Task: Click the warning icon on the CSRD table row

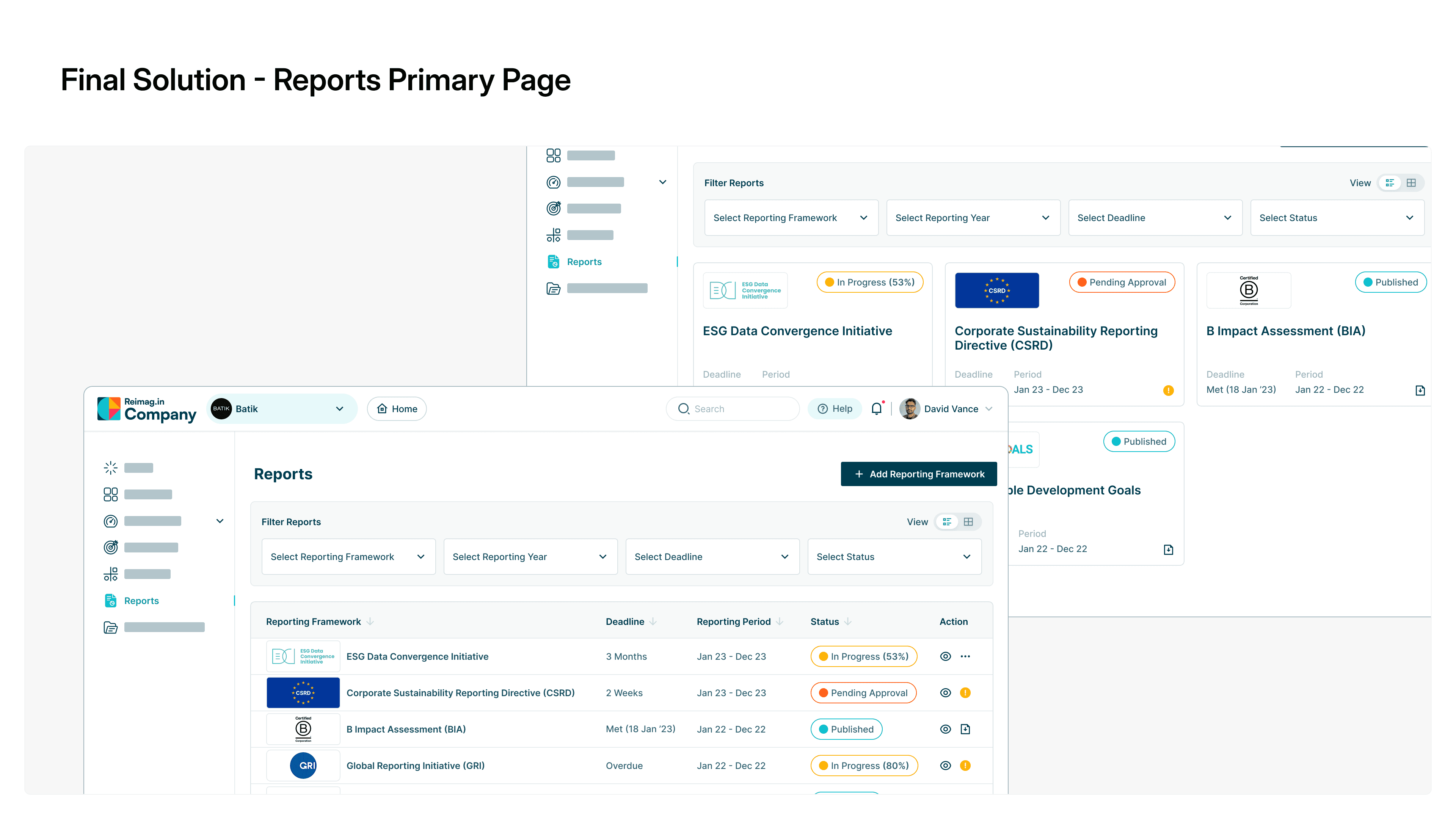Action: tap(965, 693)
